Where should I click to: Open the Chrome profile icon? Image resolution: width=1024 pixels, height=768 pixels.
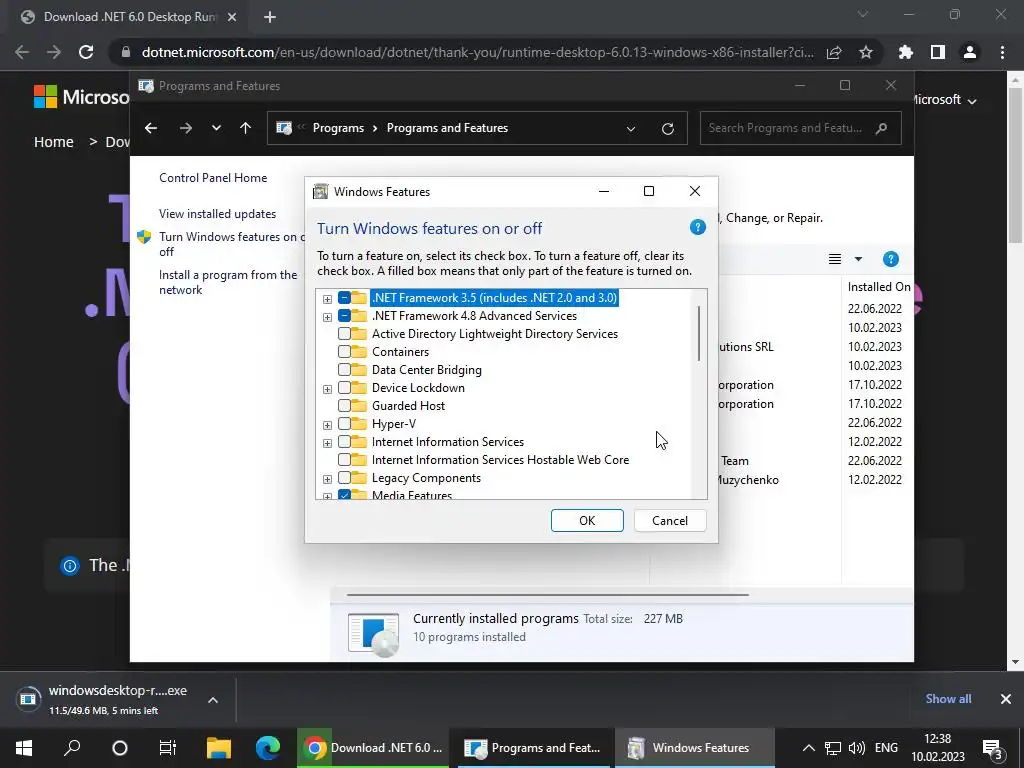click(970, 52)
